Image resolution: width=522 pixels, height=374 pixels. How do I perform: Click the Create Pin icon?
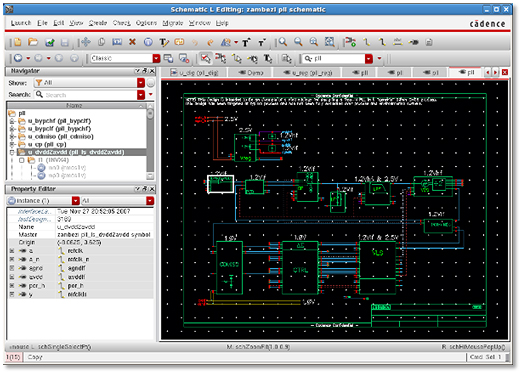click(x=413, y=42)
